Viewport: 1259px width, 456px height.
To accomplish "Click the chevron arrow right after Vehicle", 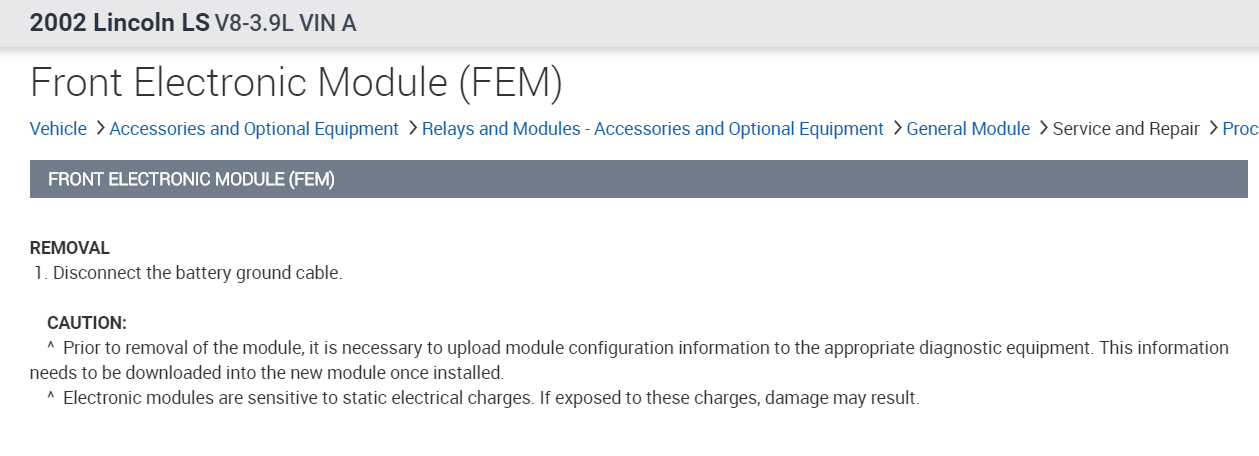I will coord(98,129).
